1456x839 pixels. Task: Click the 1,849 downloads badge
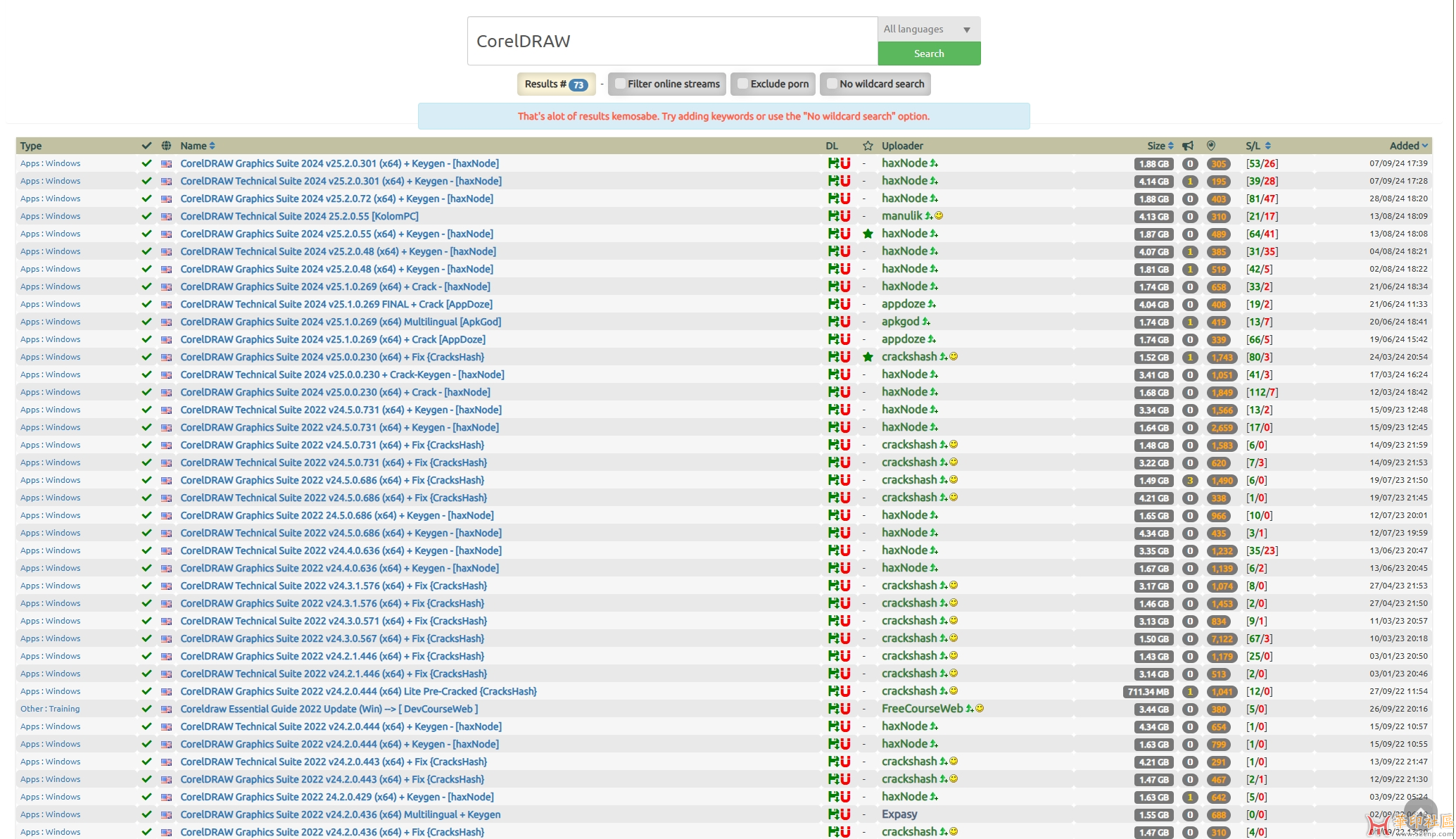click(1222, 393)
